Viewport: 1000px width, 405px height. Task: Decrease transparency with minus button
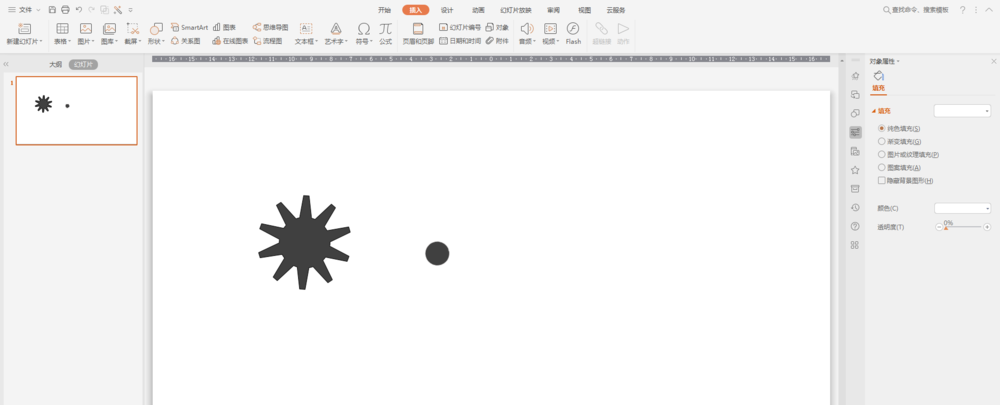click(939, 227)
